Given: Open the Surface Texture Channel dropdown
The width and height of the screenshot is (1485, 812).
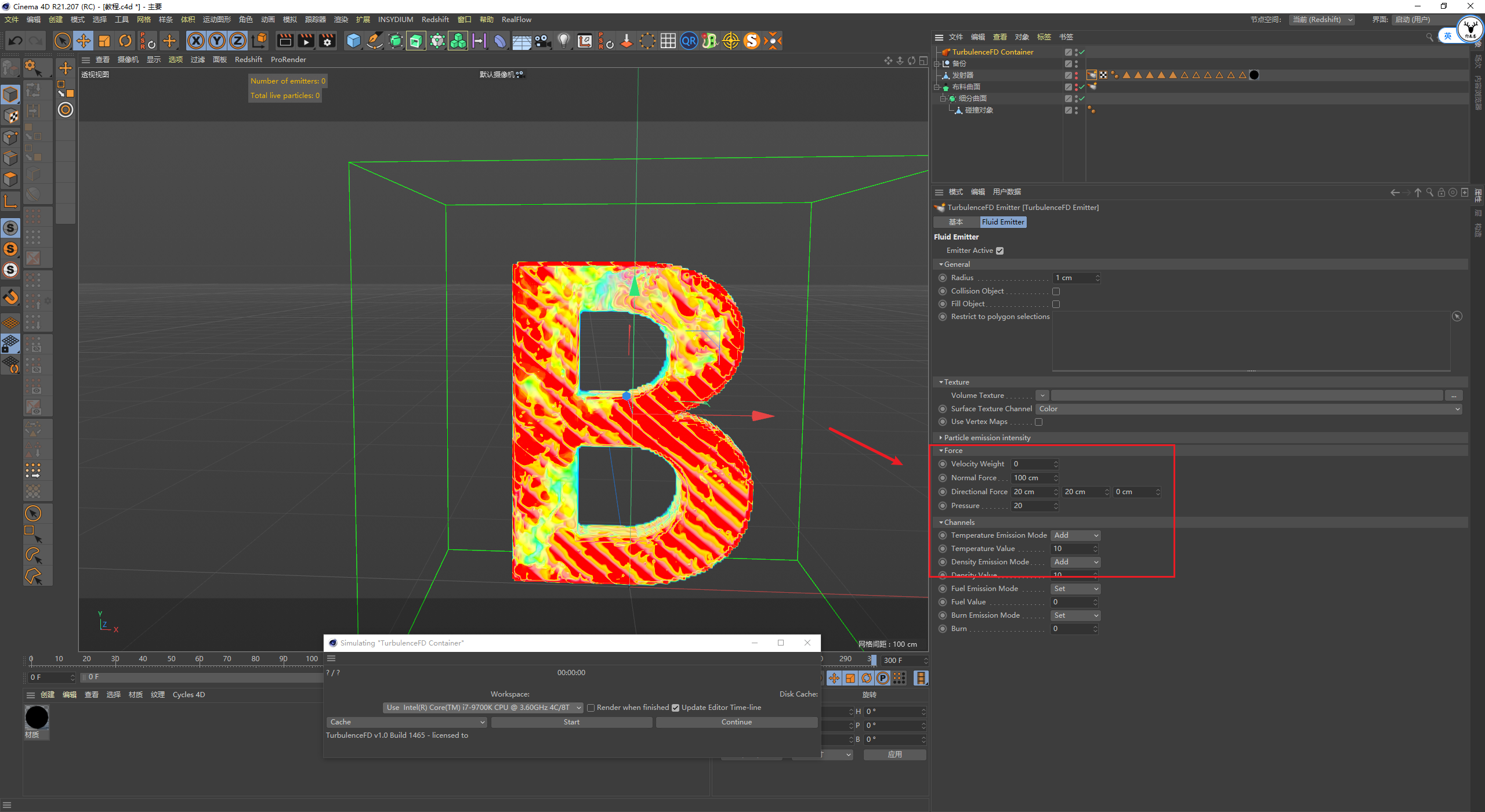Looking at the screenshot, I should pos(1248,409).
